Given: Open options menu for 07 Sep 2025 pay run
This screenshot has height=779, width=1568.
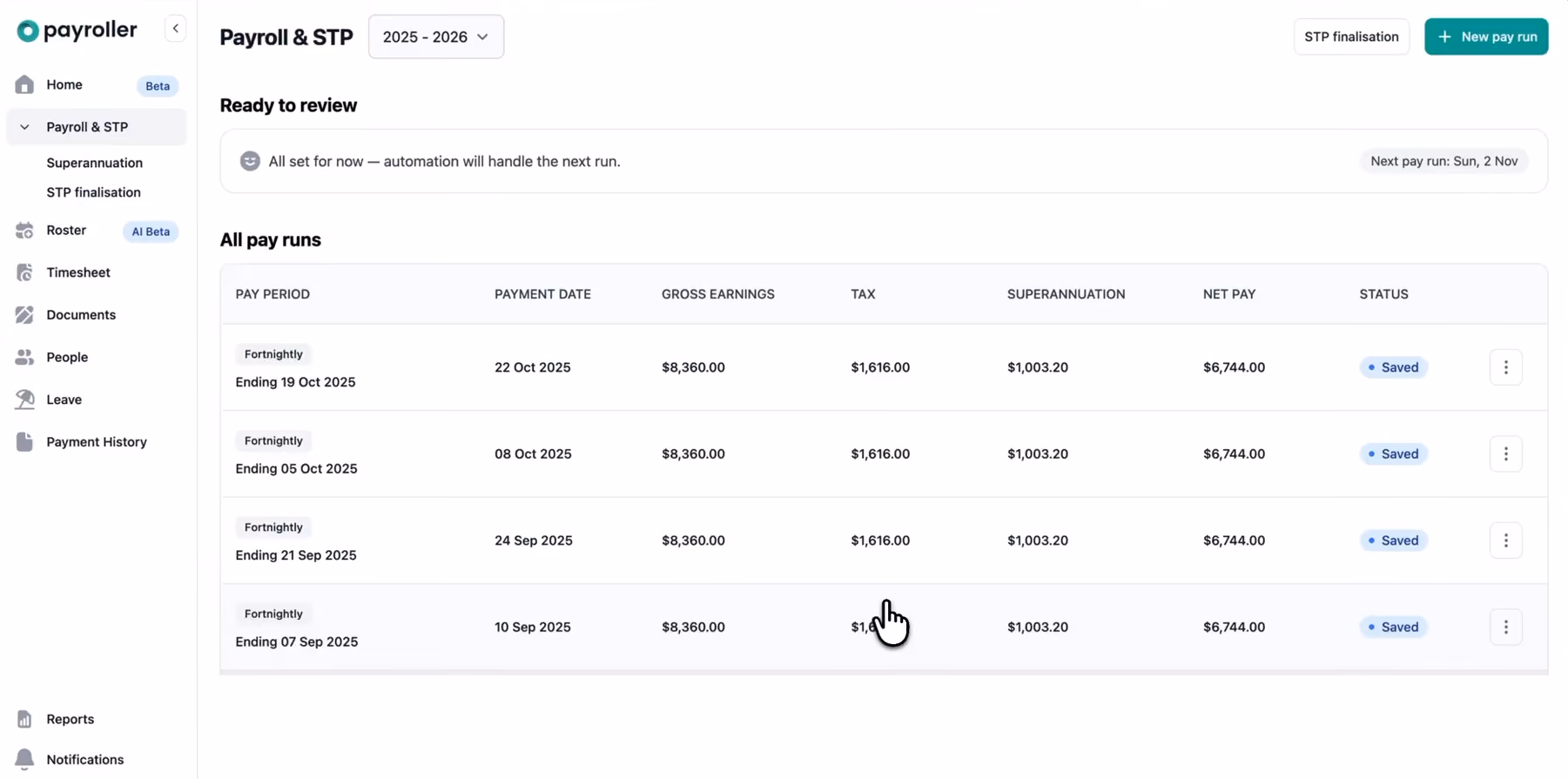Looking at the screenshot, I should [x=1505, y=627].
